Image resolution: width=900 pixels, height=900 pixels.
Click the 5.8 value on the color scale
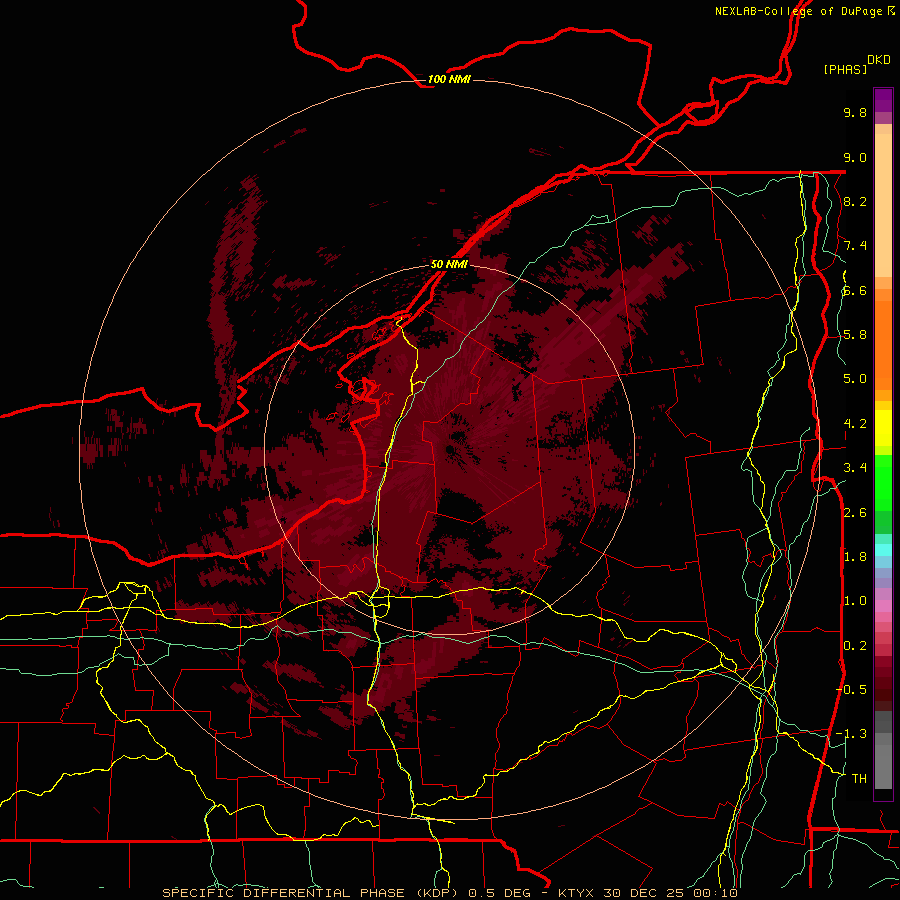[855, 335]
